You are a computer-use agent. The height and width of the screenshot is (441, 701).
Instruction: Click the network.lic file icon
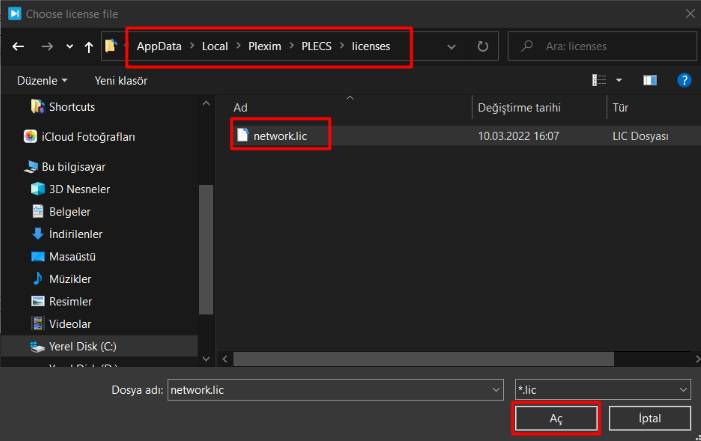pos(242,135)
